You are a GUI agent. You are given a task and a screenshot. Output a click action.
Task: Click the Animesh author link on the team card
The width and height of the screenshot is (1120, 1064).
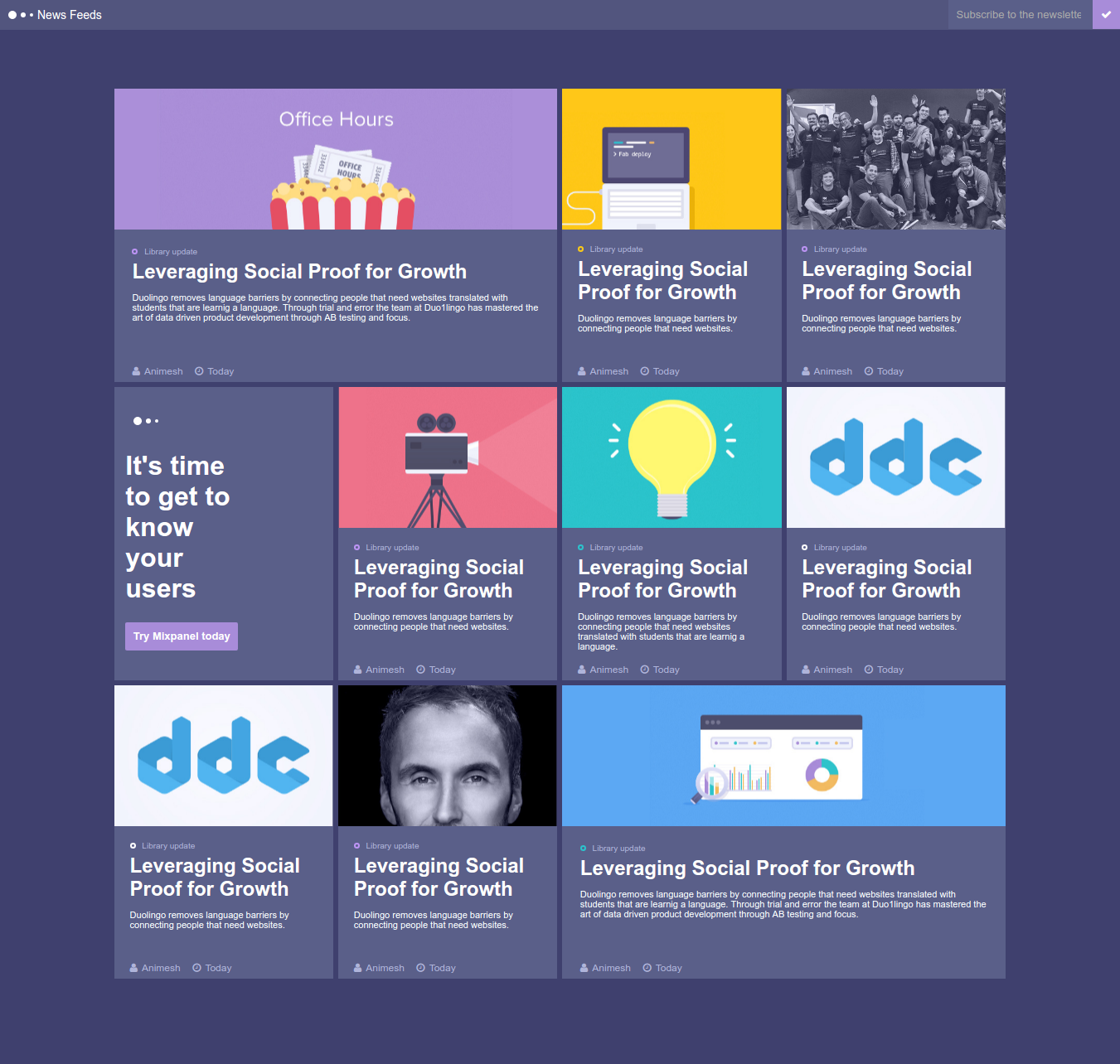pyautogui.click(x=832, y=370)
